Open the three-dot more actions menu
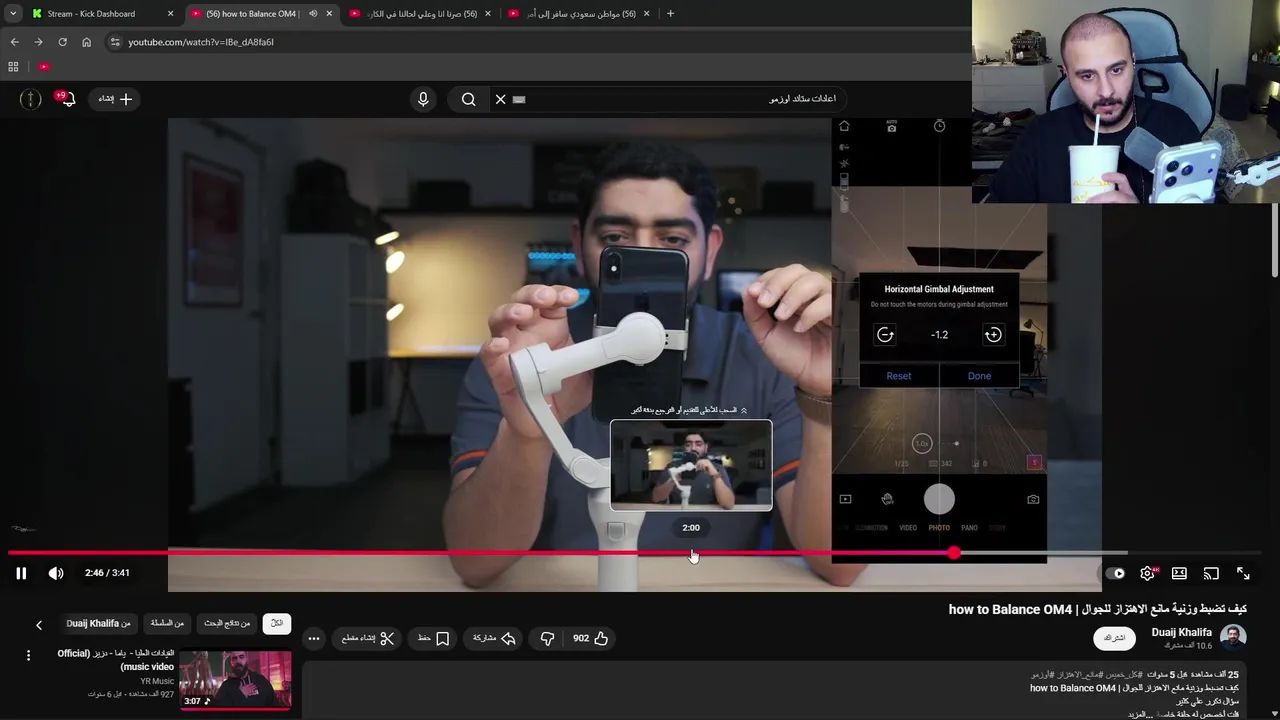The height and width of the screenshot is (720, 1280). 314,638
